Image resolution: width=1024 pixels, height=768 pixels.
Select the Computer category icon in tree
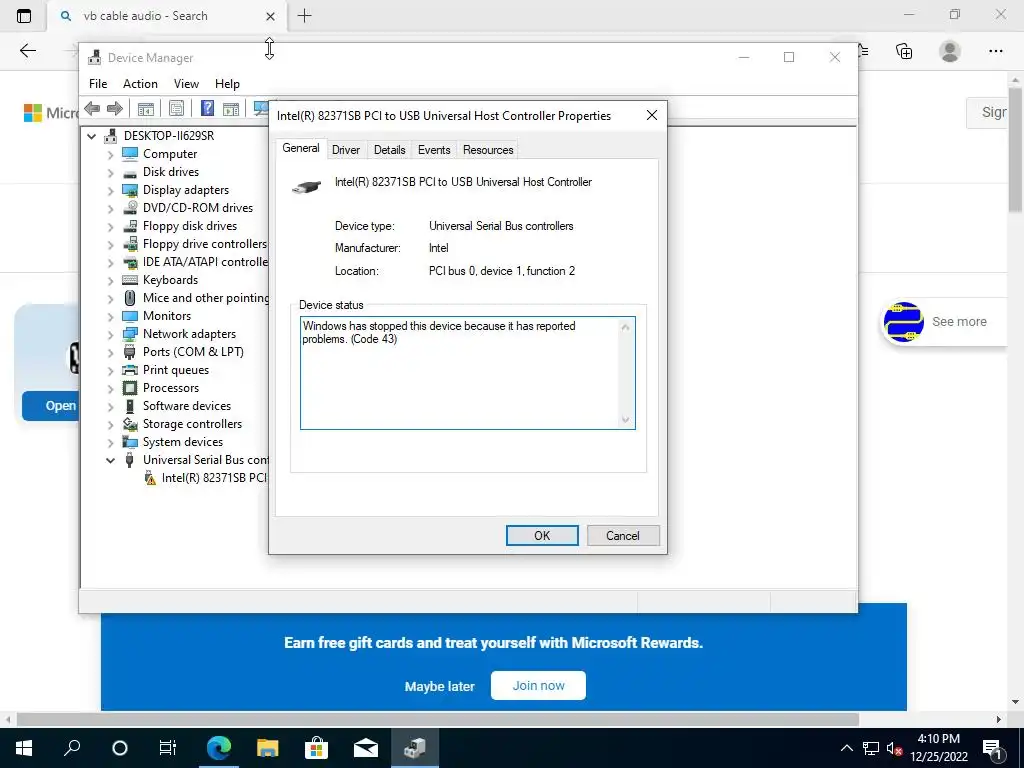130,153
